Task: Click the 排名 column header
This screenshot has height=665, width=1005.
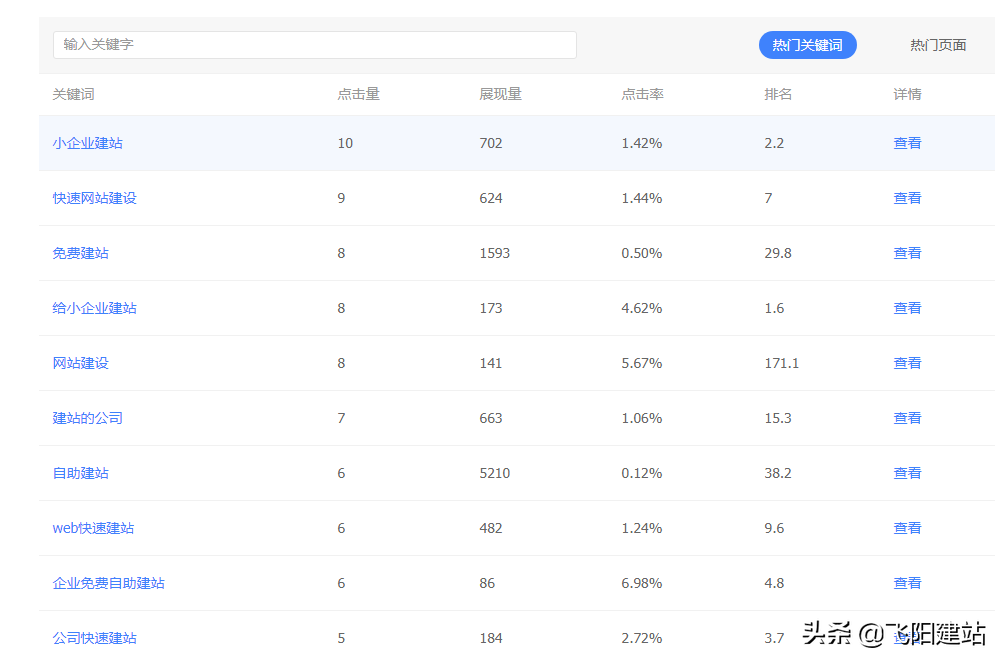Action: click(778, 94)
